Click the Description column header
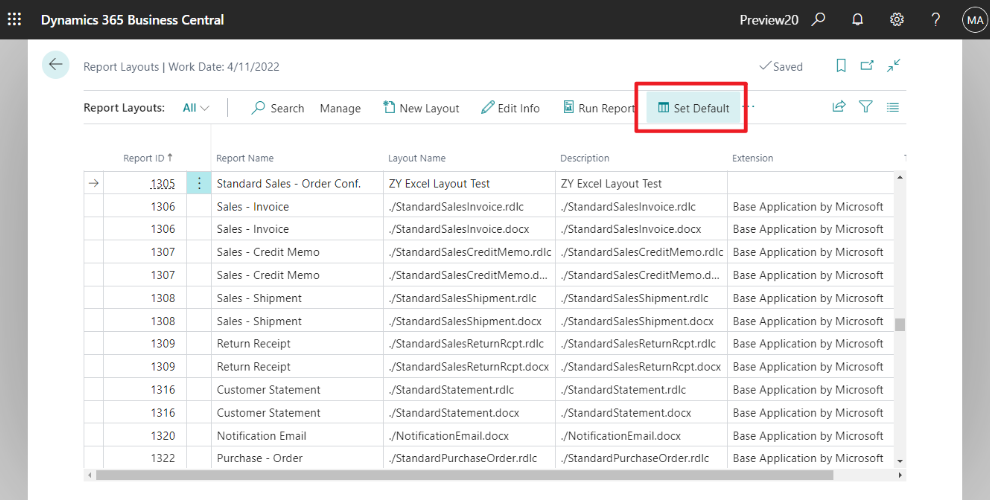This screenshot has height=500, width=990. 585,158
